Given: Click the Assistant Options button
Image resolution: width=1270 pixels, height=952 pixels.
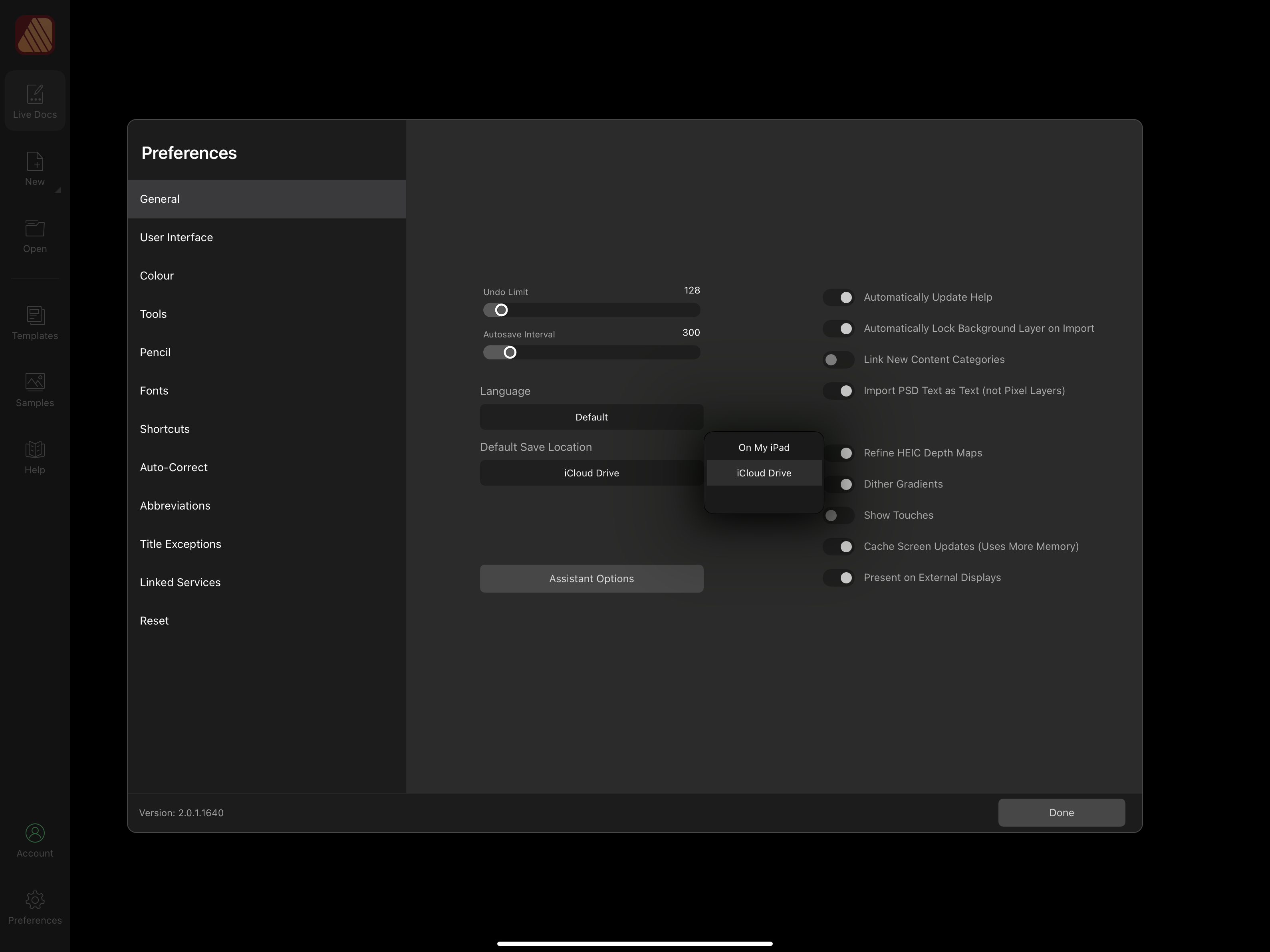Looking at the screenshot, I should click(591, 579).
